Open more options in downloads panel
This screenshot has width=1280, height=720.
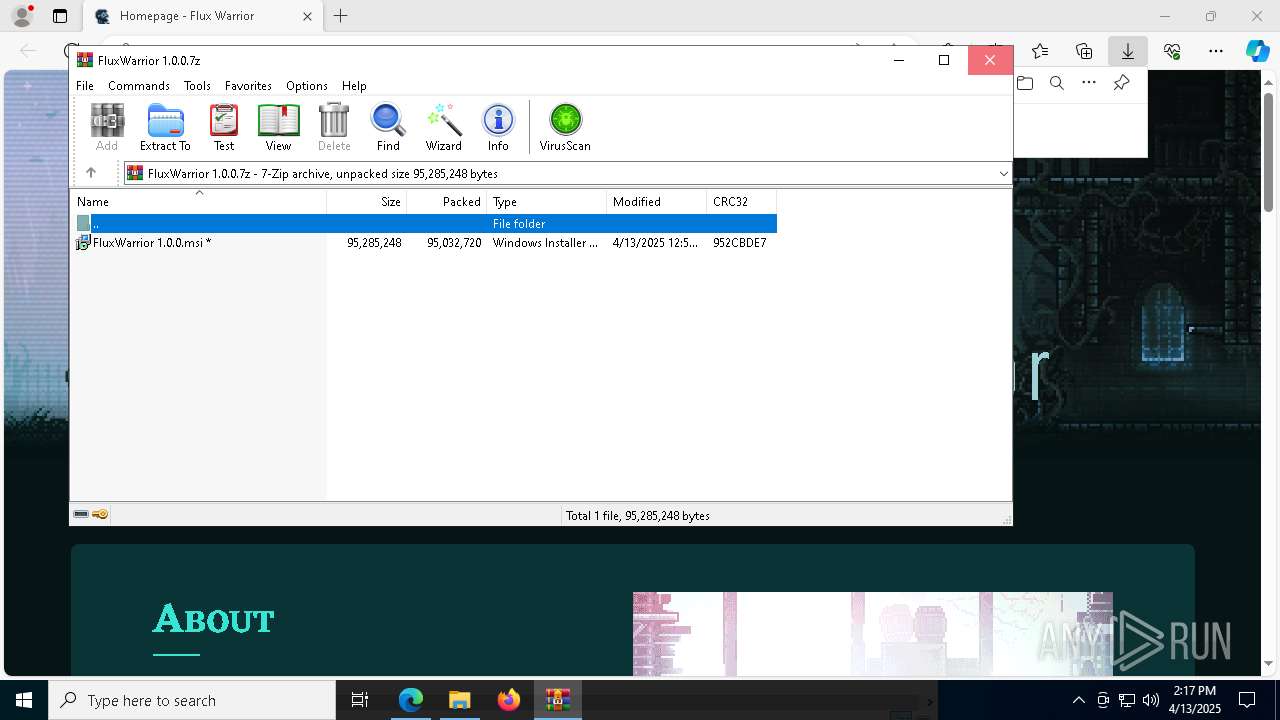pyautogui.click(x=1089, y=83)
